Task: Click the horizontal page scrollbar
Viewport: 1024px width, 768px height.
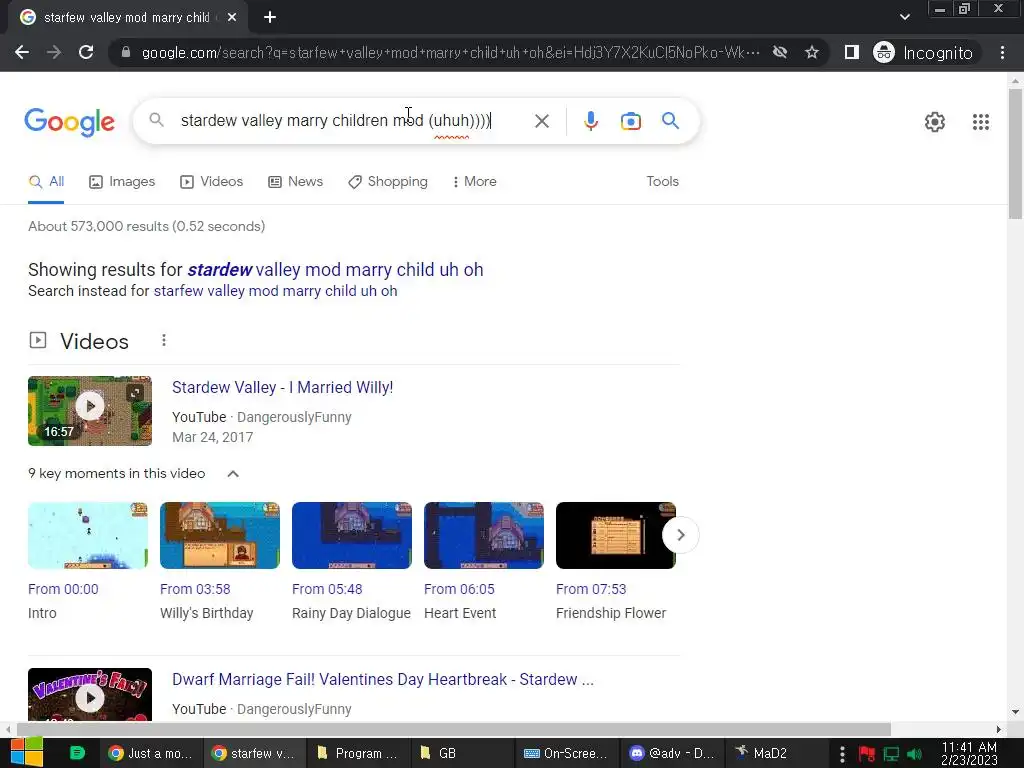Action: [454, 729]
